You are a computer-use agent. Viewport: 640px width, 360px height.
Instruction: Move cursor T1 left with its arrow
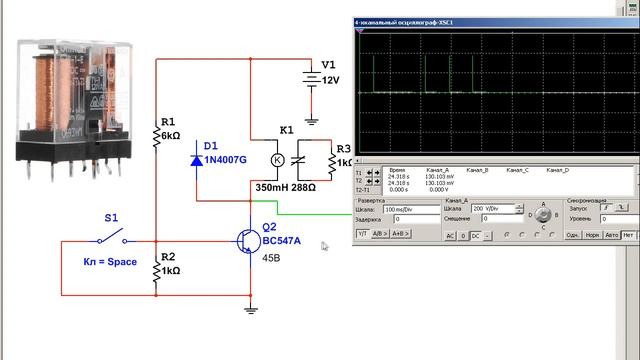(369, 173)
